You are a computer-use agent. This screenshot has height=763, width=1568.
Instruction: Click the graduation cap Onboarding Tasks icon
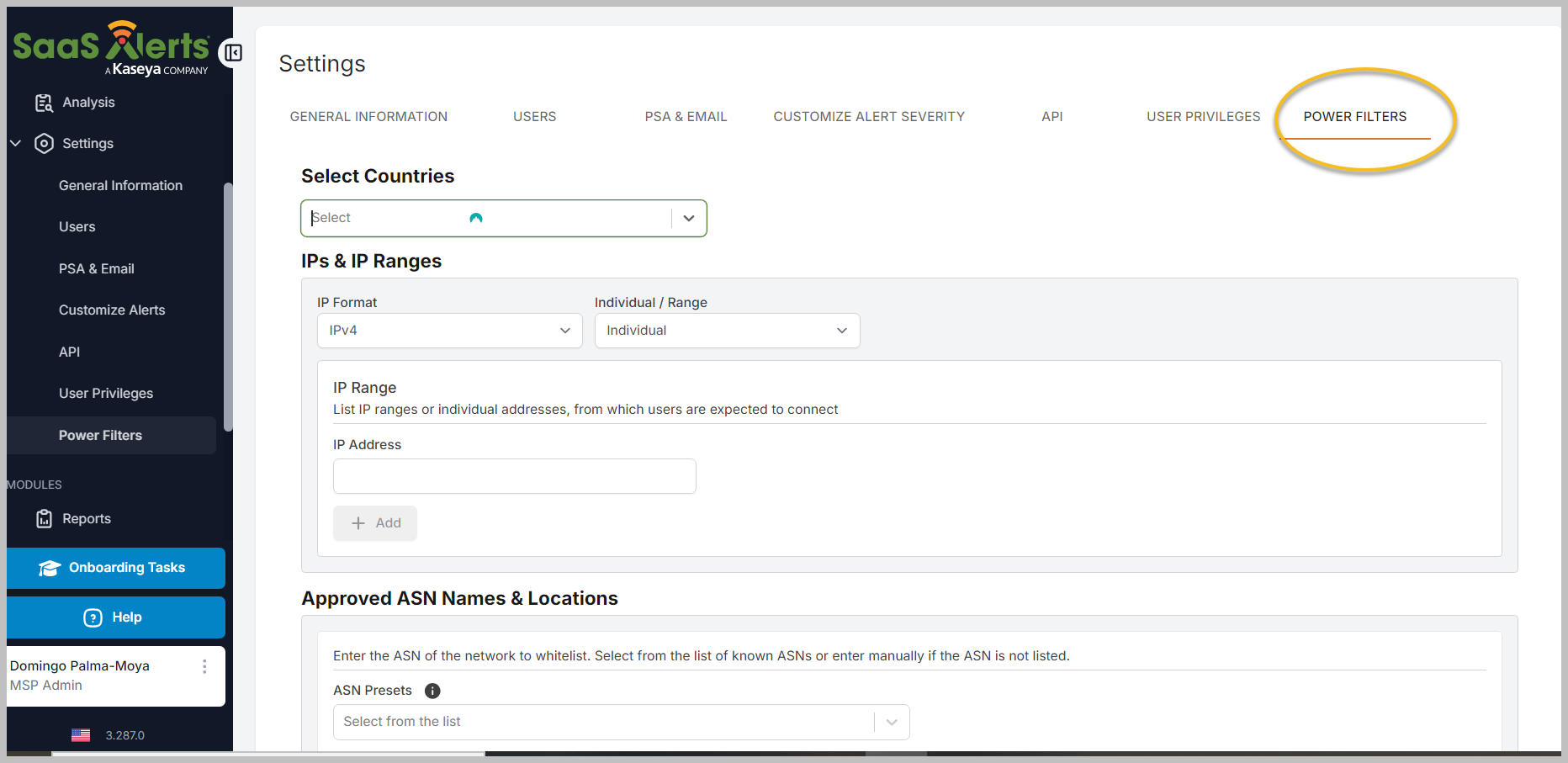tap(49, 567)
